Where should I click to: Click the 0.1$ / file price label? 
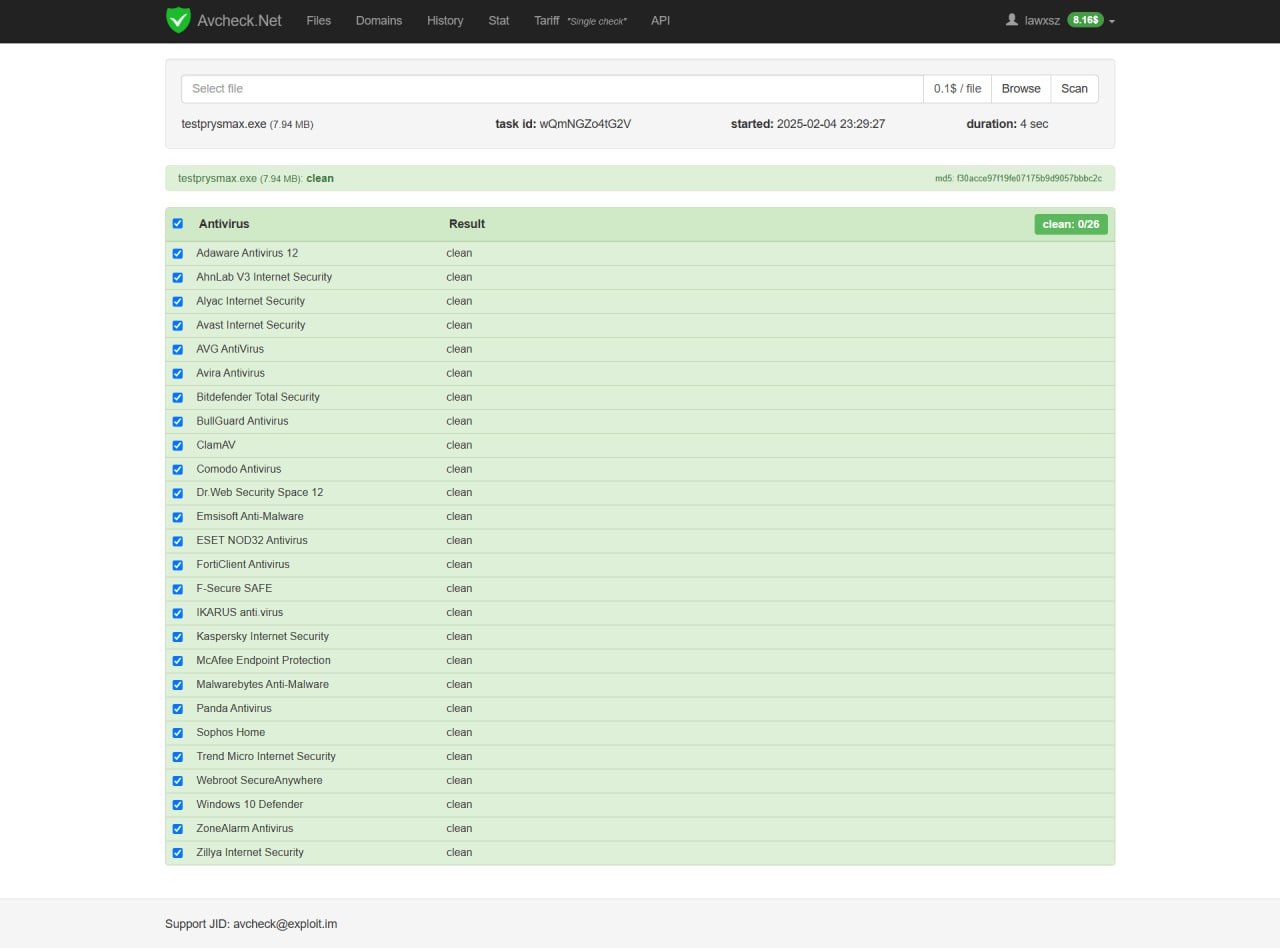958,89
